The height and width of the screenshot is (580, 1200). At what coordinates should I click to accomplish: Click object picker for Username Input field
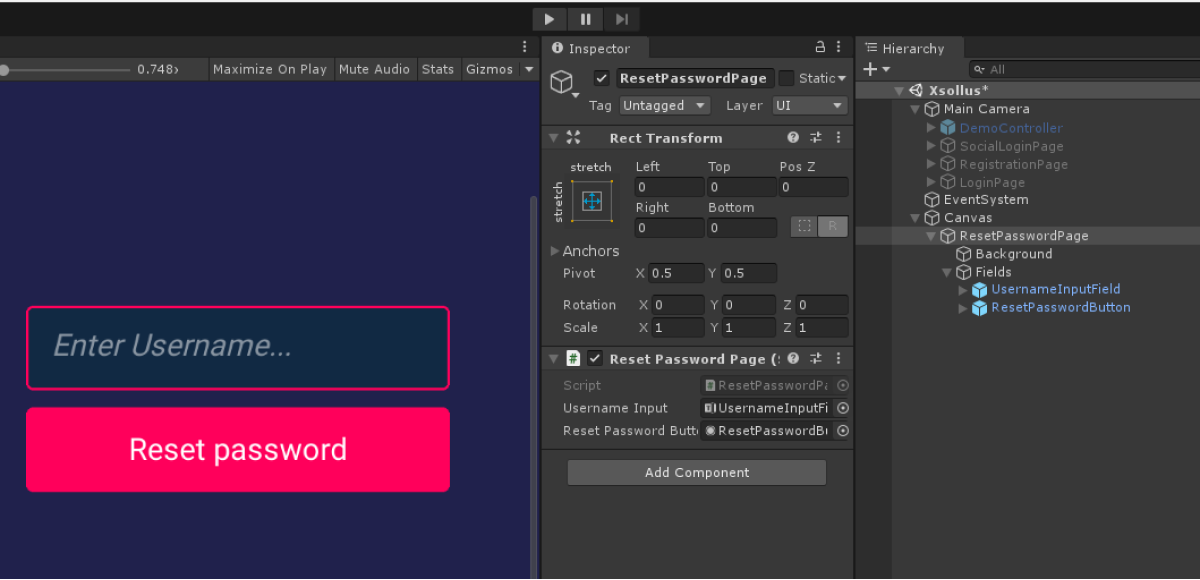(x=843, y=408)
